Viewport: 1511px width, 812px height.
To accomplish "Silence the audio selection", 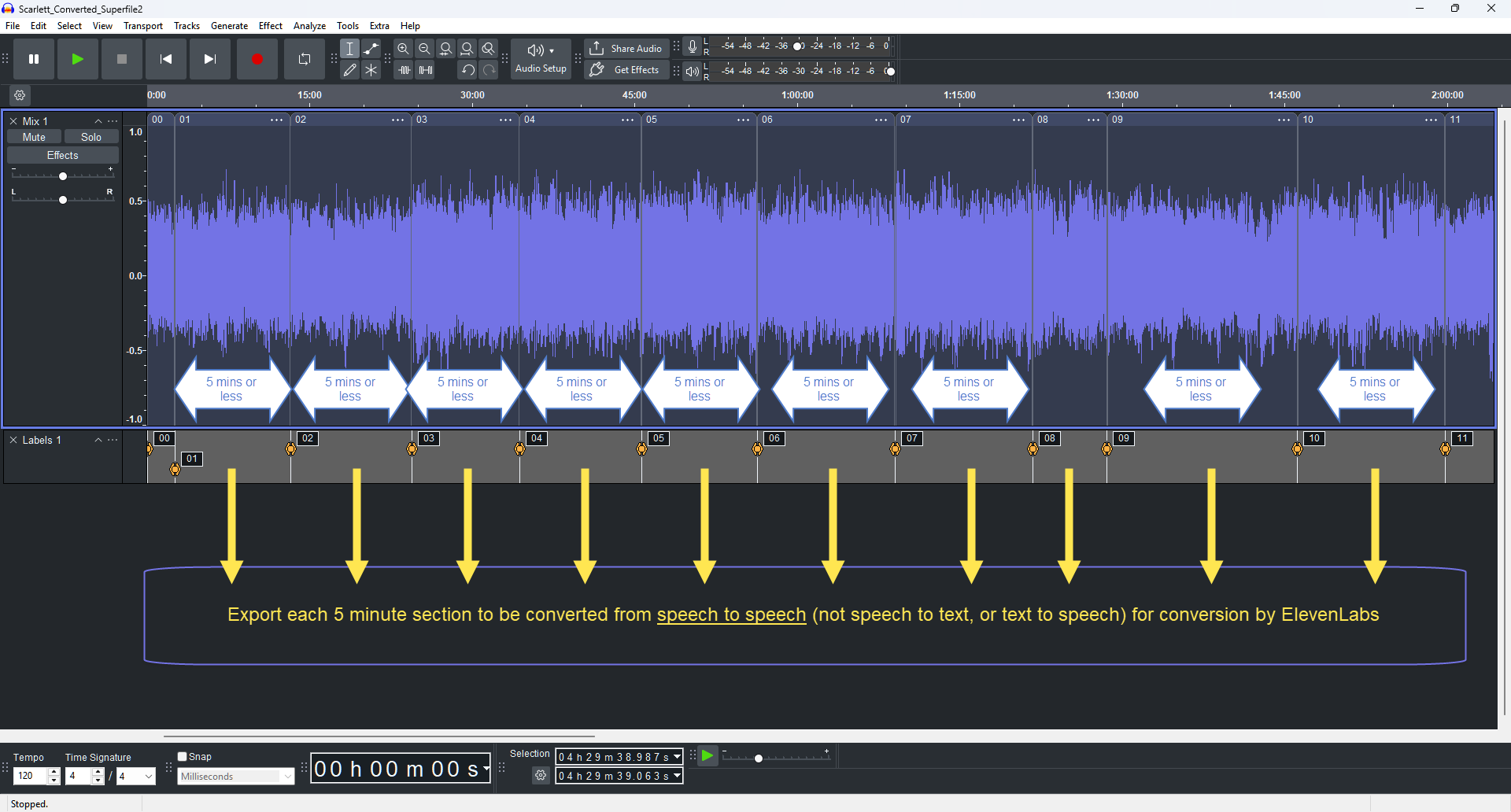I will (425, 70).
